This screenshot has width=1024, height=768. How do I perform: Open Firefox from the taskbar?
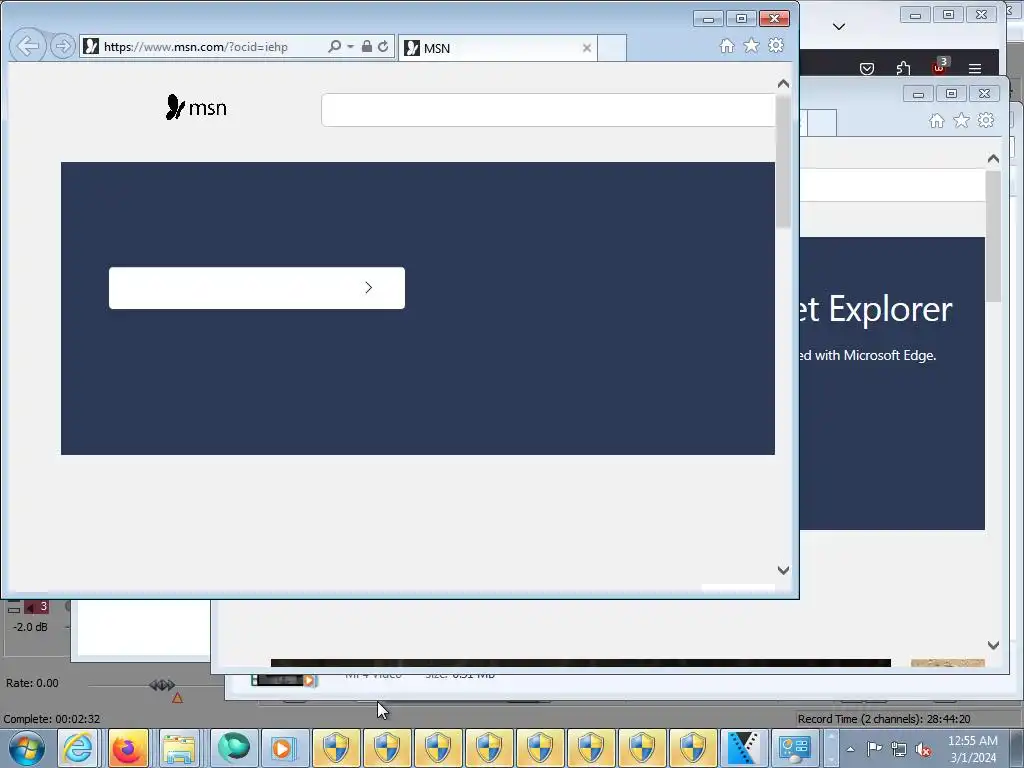[x=128, y=748]
